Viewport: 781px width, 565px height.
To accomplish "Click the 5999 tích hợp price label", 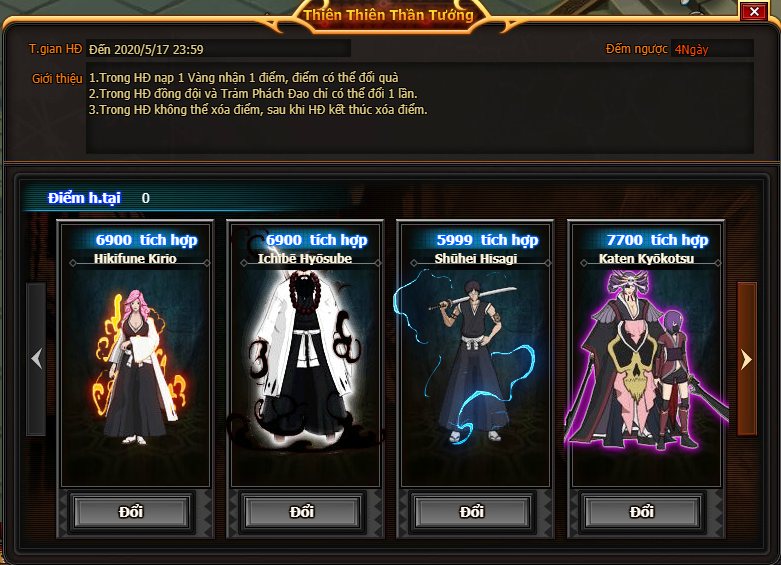I will pos(487,240).
